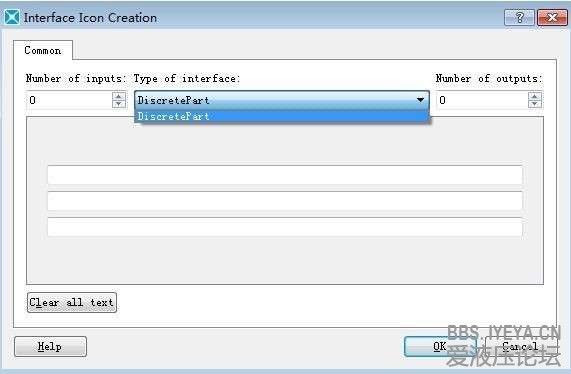The width and height of the screenshot is (571, 374).
Task: Decrease the Number of outputs value
Action: (534, 104)
